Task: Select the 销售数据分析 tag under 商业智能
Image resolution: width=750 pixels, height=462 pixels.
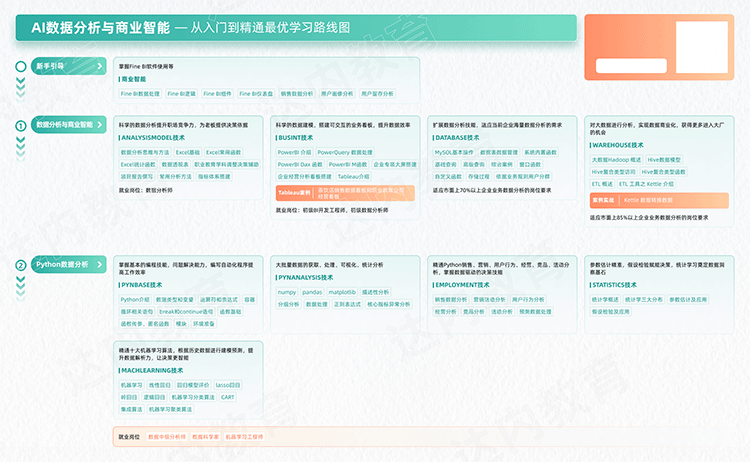Action: pos(297,94)
